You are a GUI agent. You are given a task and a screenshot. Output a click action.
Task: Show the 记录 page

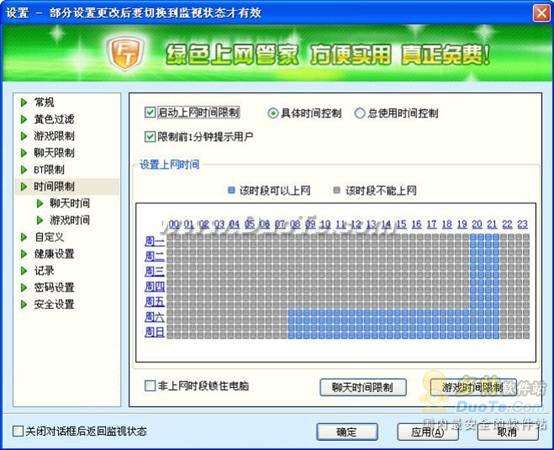pos(44,271)
